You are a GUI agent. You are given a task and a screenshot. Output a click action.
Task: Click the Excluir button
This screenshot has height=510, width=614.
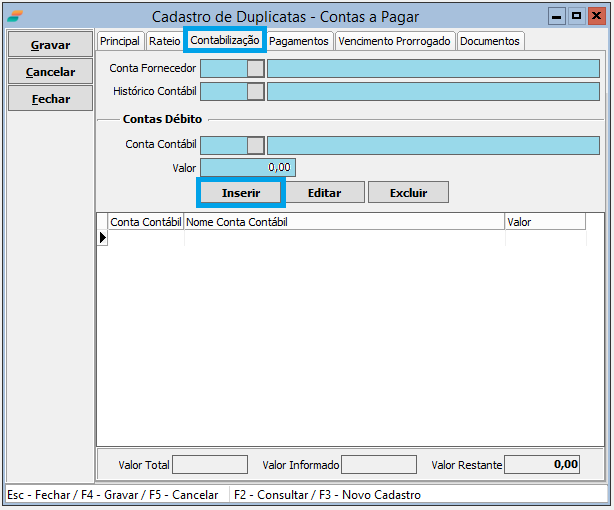tap(408, 192)
